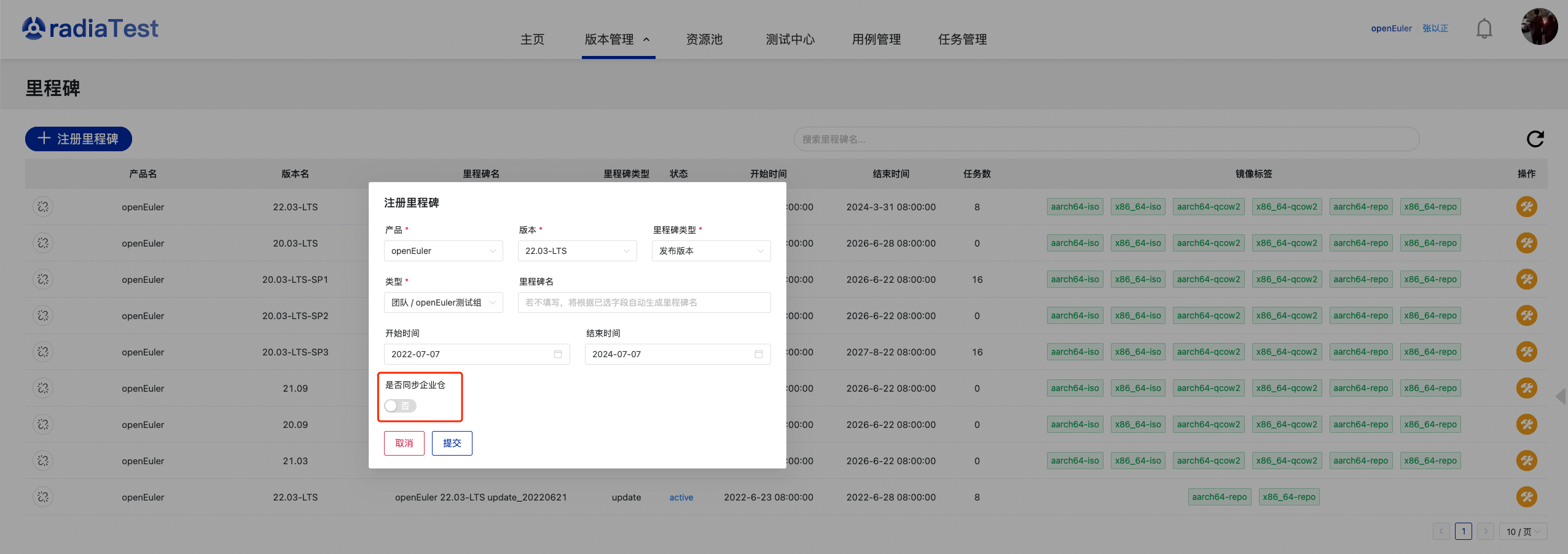Image resolution: width=1568 pixels, height=554 pixels.
Task: Toggle the sync enterprise repository switch
Action: [x=400, y=406]
